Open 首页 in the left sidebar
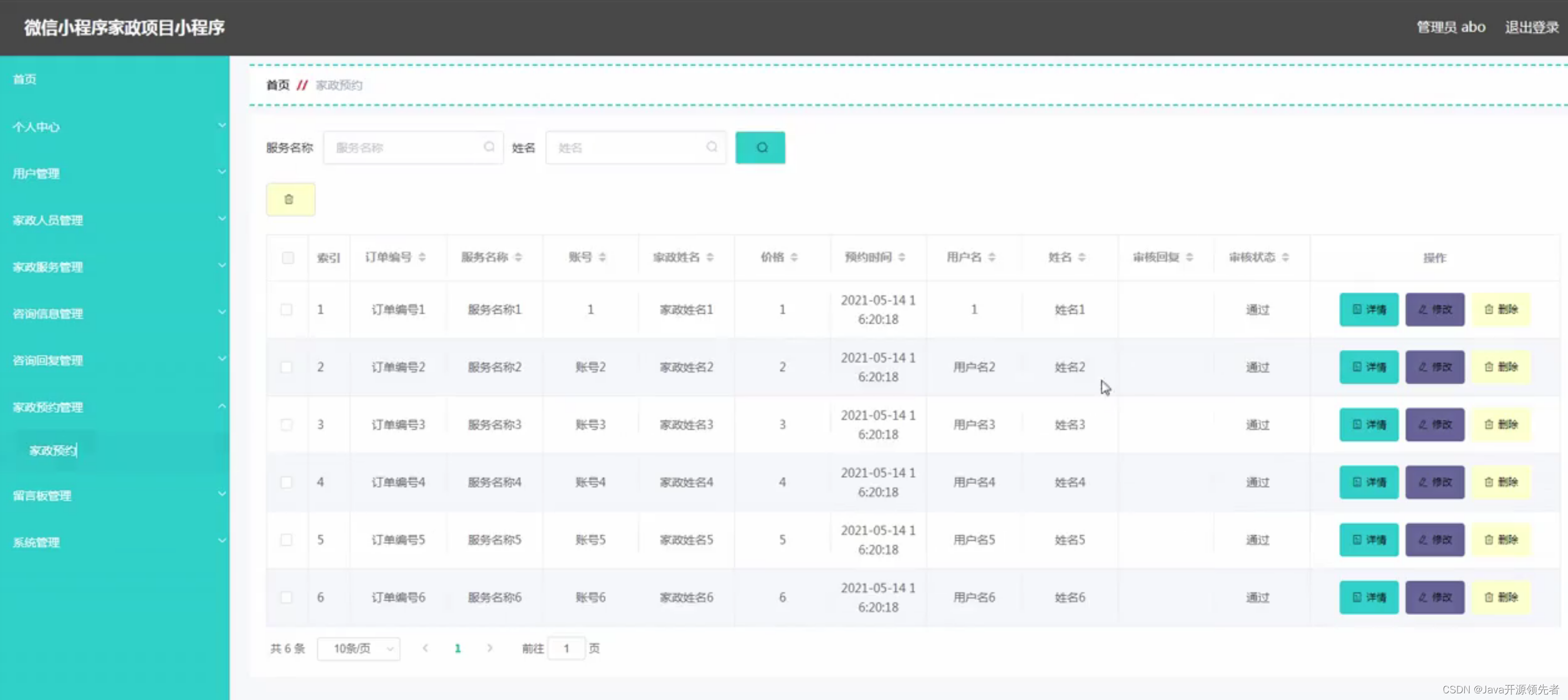The height and width of the screenshot is (700, 1568). 25,79
